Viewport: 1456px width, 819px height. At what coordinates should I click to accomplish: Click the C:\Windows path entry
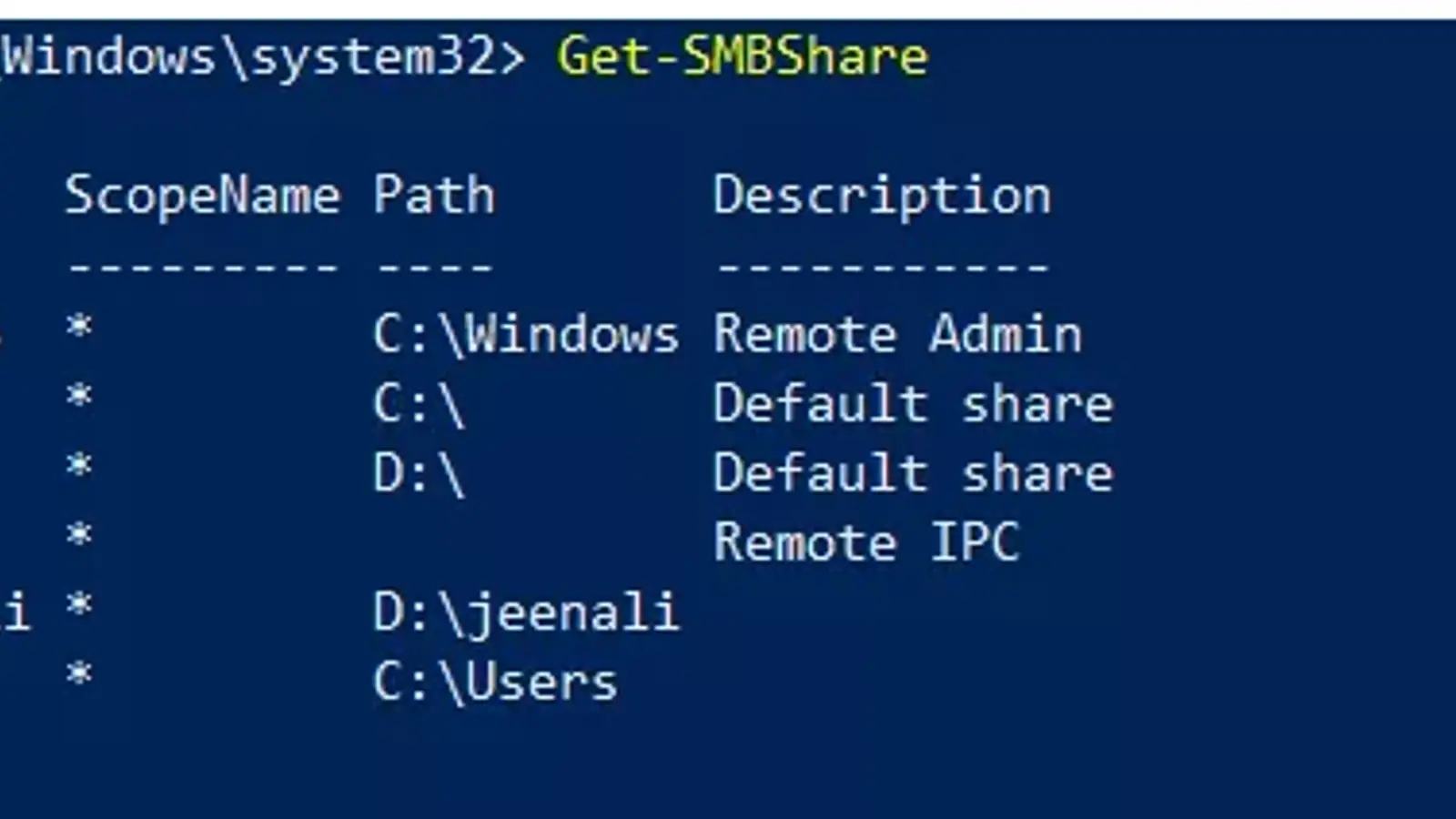click(x=525, y=335)
